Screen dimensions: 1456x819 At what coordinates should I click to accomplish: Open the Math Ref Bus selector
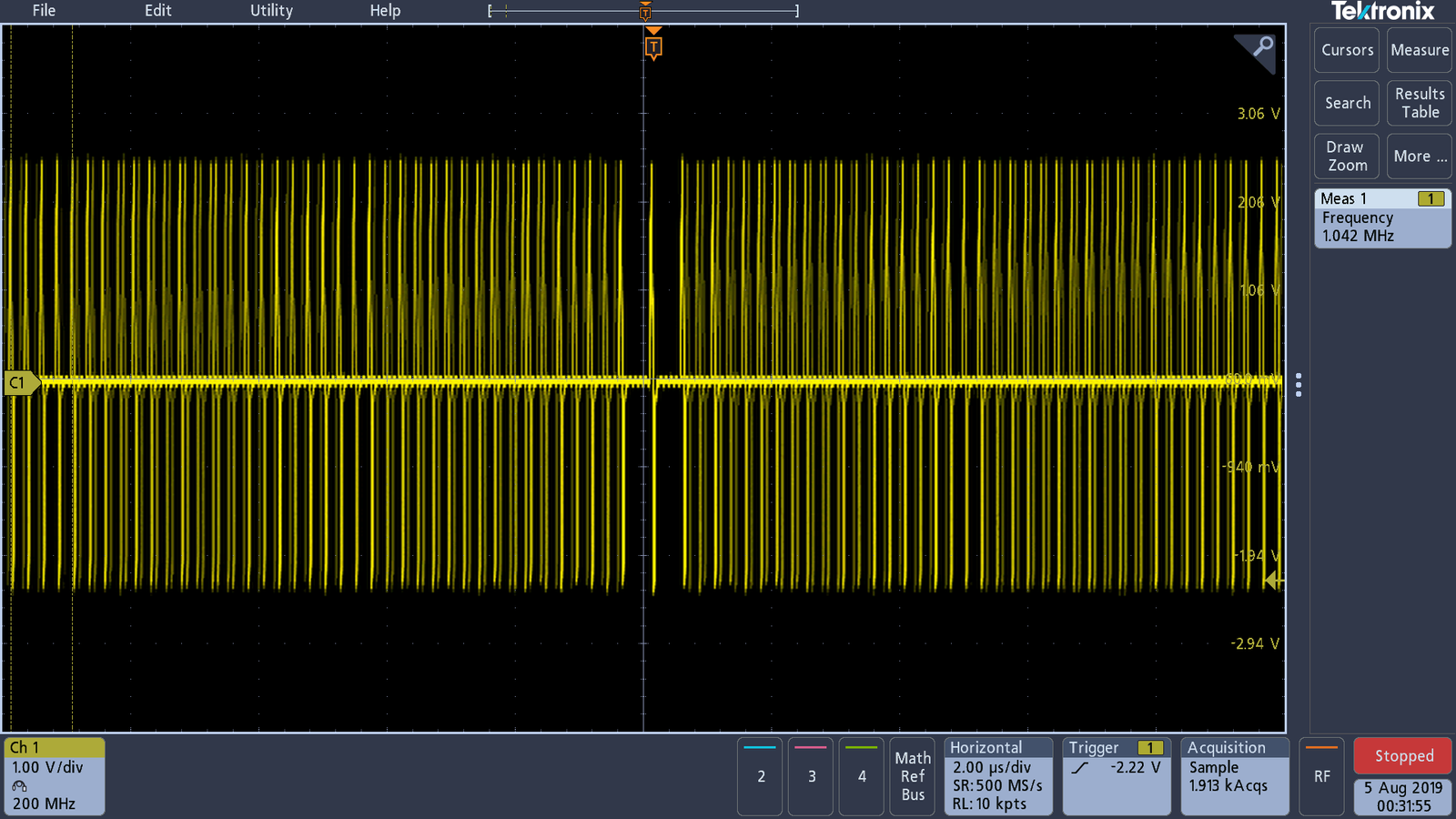(913, 775)
